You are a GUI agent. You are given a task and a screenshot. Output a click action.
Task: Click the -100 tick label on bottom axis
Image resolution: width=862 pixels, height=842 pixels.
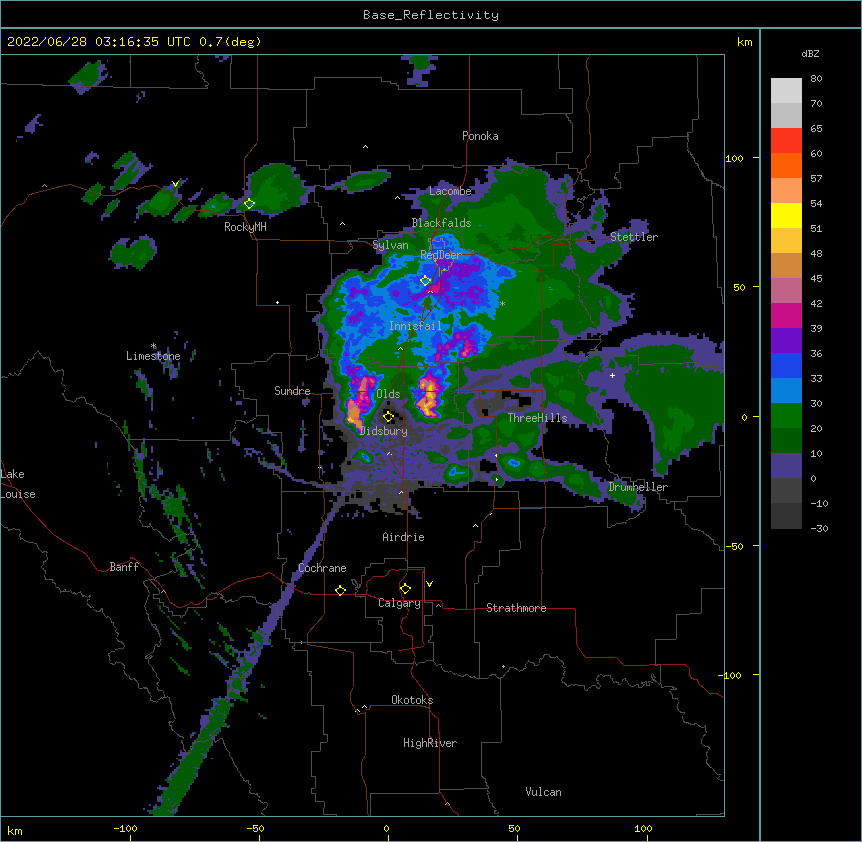pyautogui.click(x=125, y=828)
